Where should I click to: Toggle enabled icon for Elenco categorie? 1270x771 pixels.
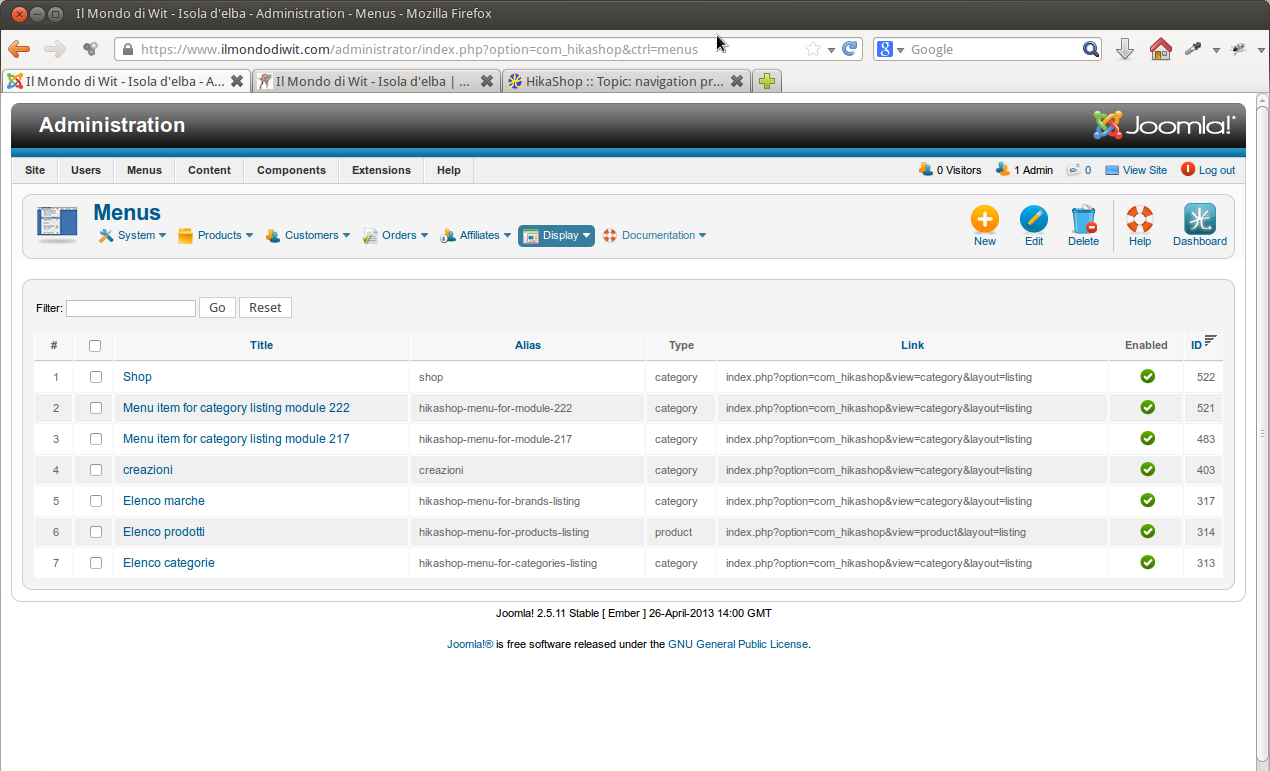click(x=1147, y=562)
